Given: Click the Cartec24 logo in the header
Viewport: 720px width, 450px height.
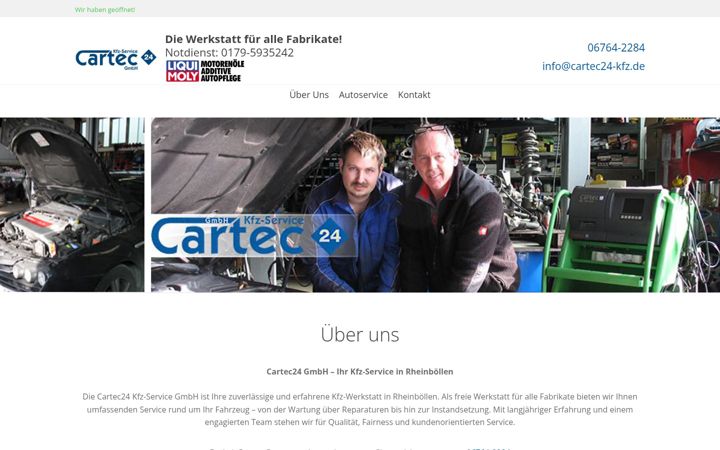Looking at the screenshot, I should click(116, 59).
